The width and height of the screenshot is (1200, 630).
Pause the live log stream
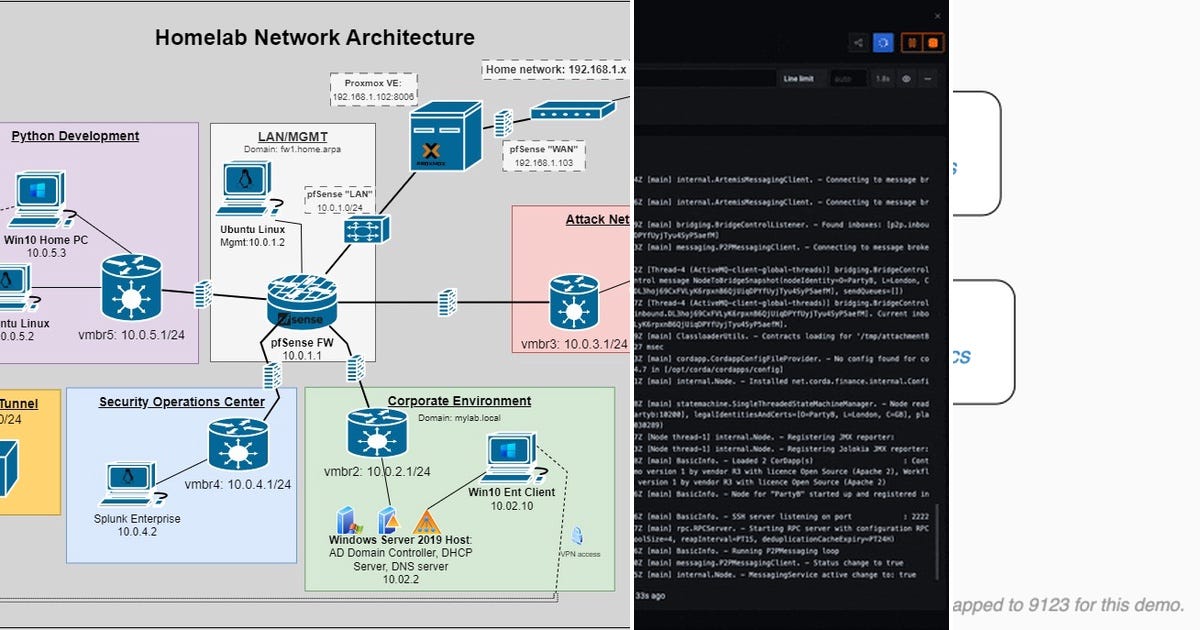tap(913, 43)
